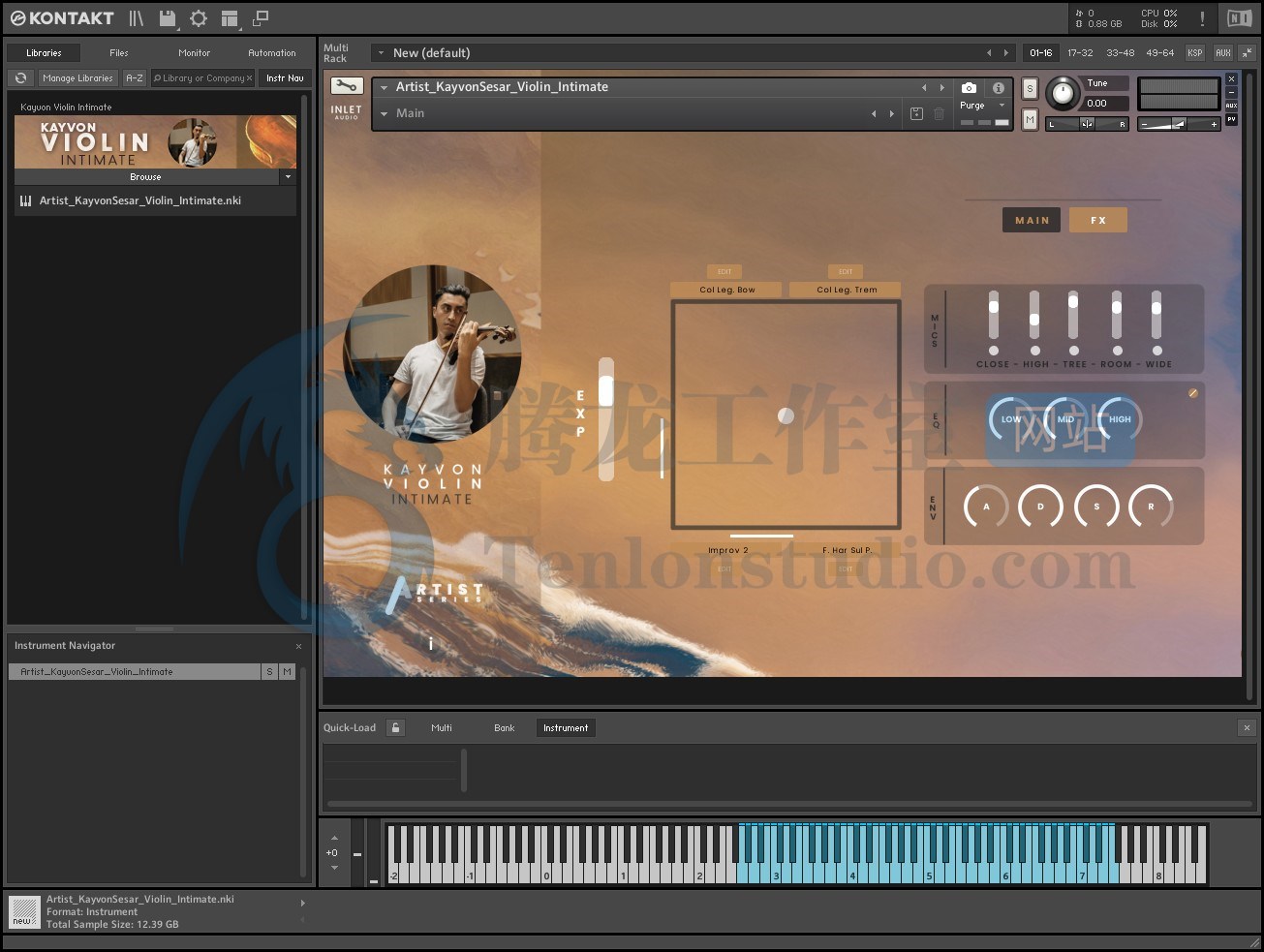
Task: Expand the file info arrow in status bar
Action: [x=302, y=904]
